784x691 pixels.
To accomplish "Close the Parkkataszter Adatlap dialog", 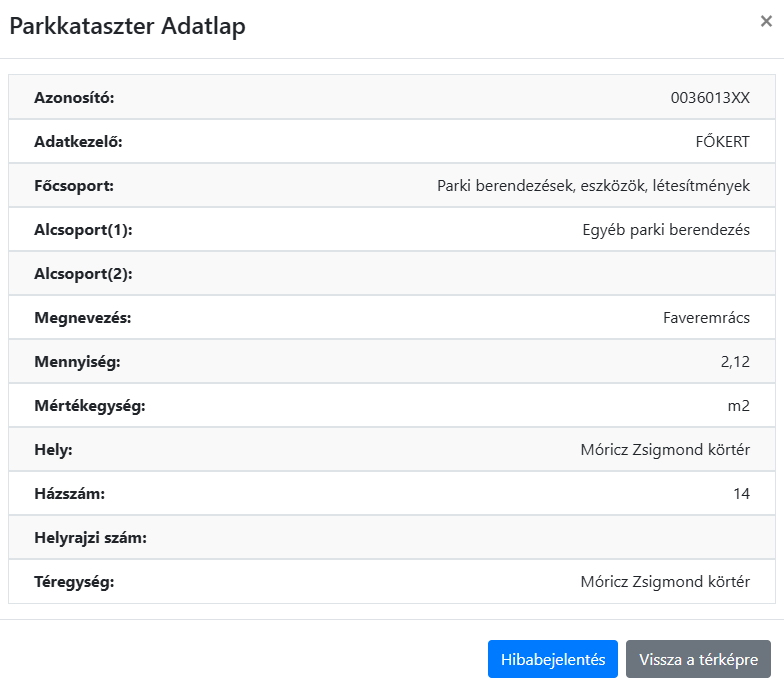I will pyautogui.click(x=766, y=22).
